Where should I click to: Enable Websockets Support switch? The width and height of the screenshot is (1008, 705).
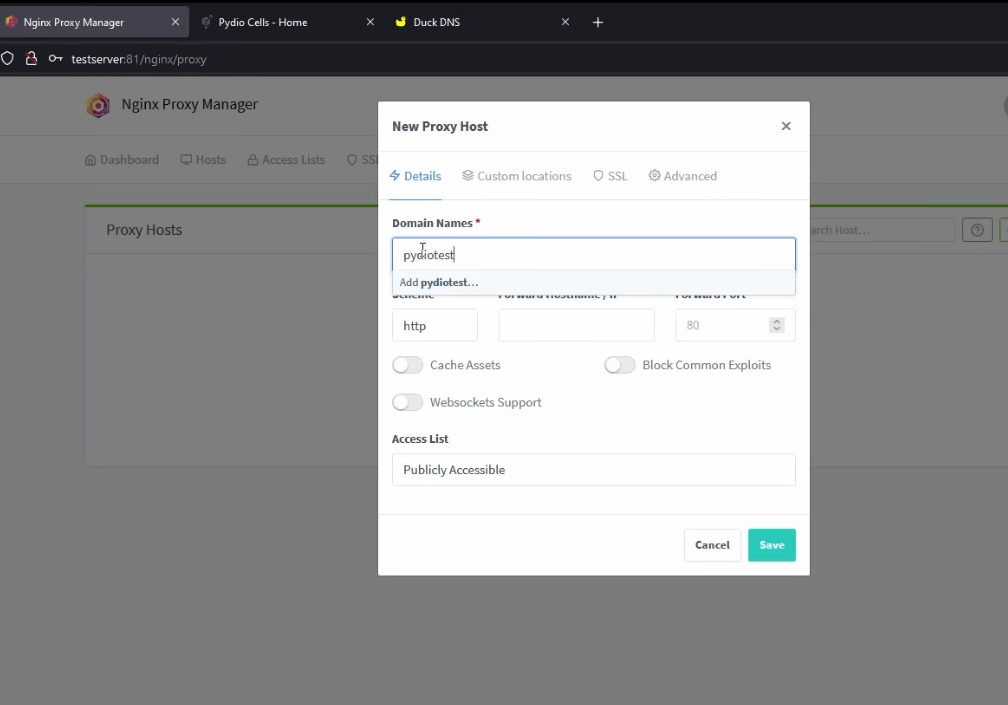pos(408,402)
